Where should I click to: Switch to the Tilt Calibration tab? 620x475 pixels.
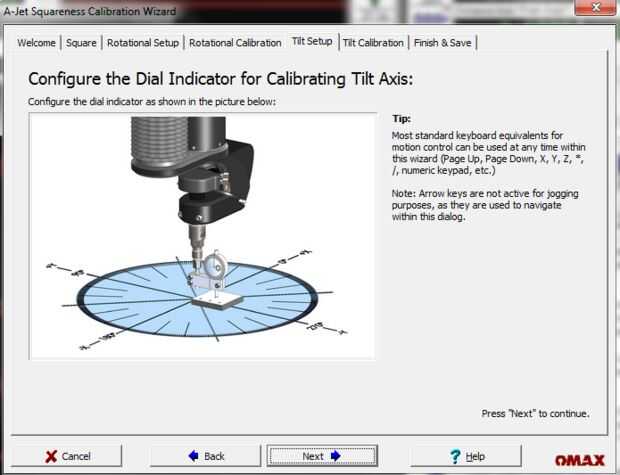(373, 43)
